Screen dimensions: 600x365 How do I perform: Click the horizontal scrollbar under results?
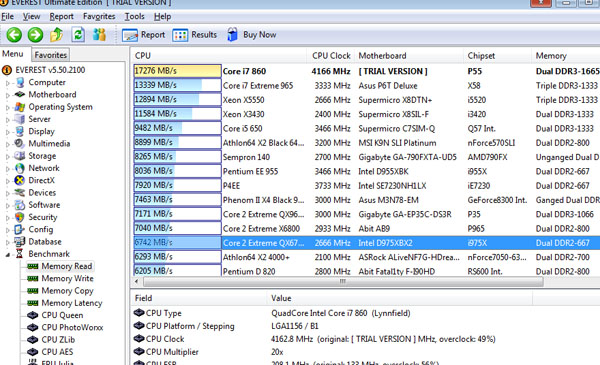click(343, 282)
